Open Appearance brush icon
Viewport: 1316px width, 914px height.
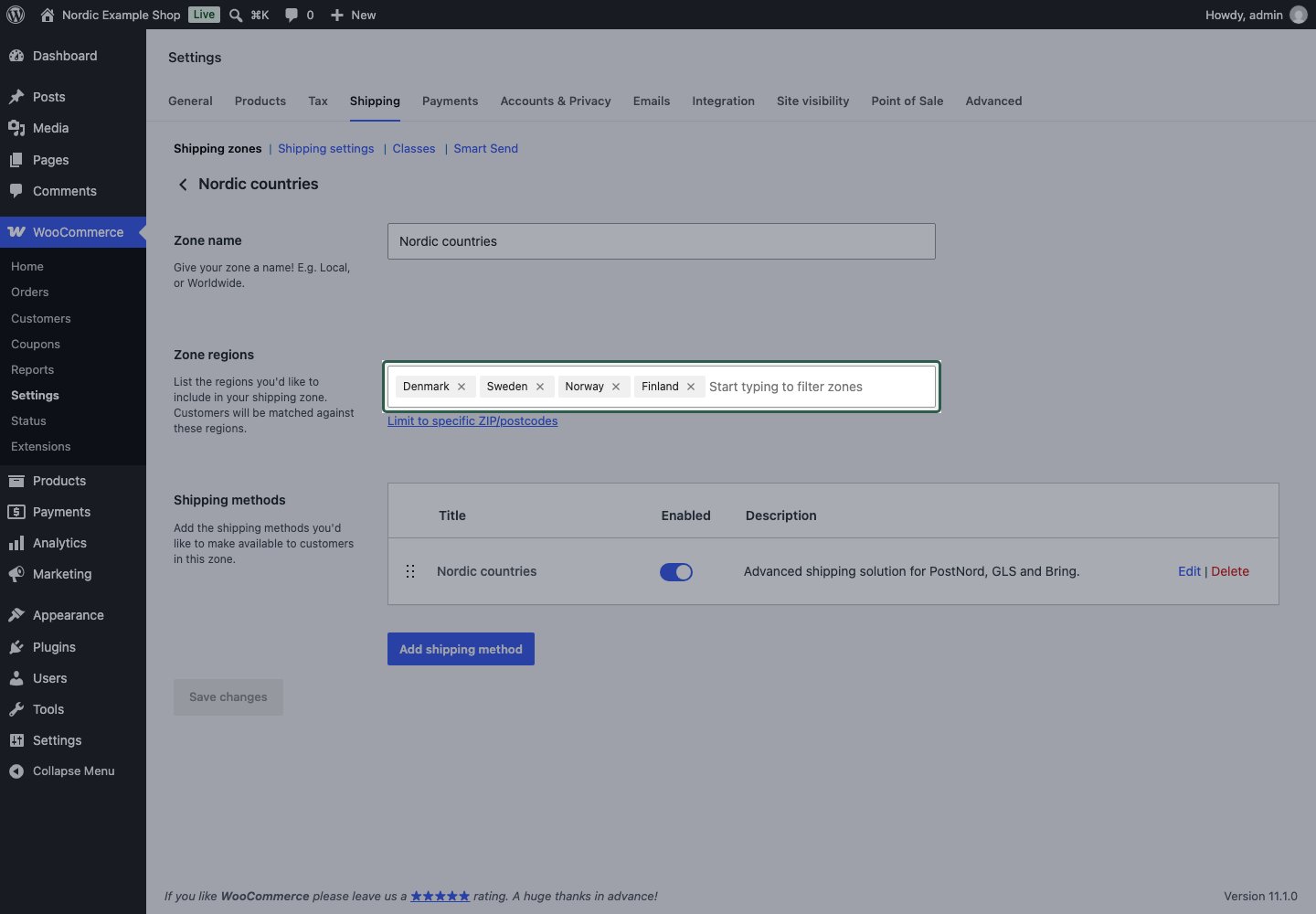click(16, 615)
